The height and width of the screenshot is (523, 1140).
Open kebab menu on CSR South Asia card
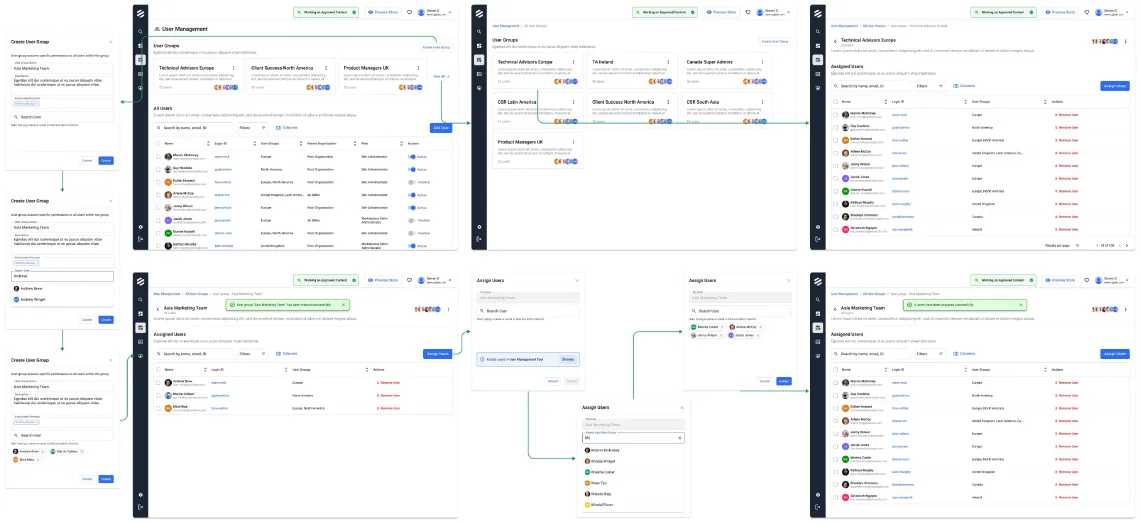(x=762, y=103)
